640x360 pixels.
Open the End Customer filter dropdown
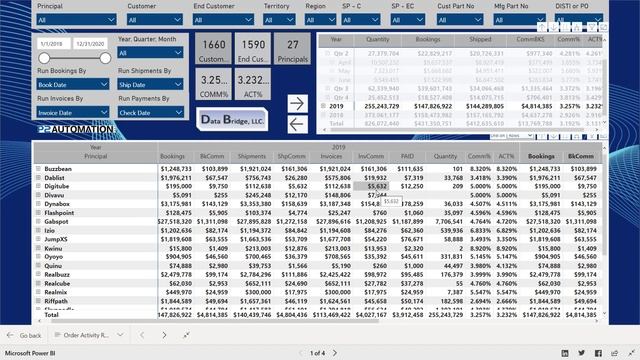point(223,20)
